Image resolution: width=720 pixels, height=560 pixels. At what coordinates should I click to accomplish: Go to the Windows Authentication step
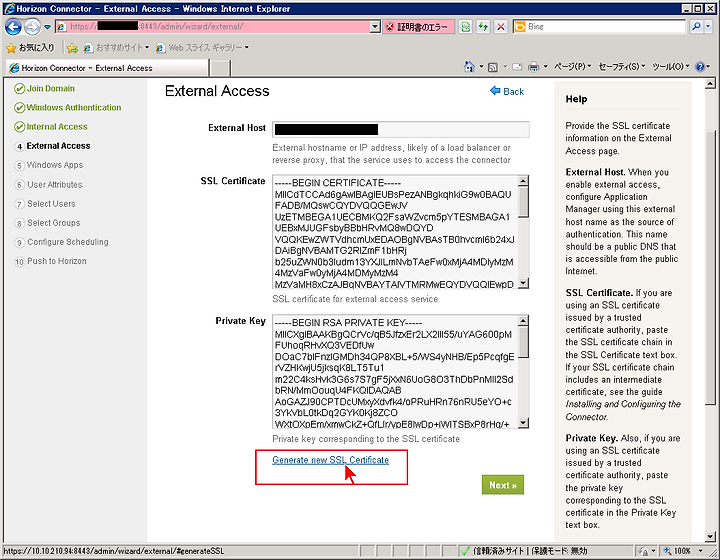pos(68,107)
